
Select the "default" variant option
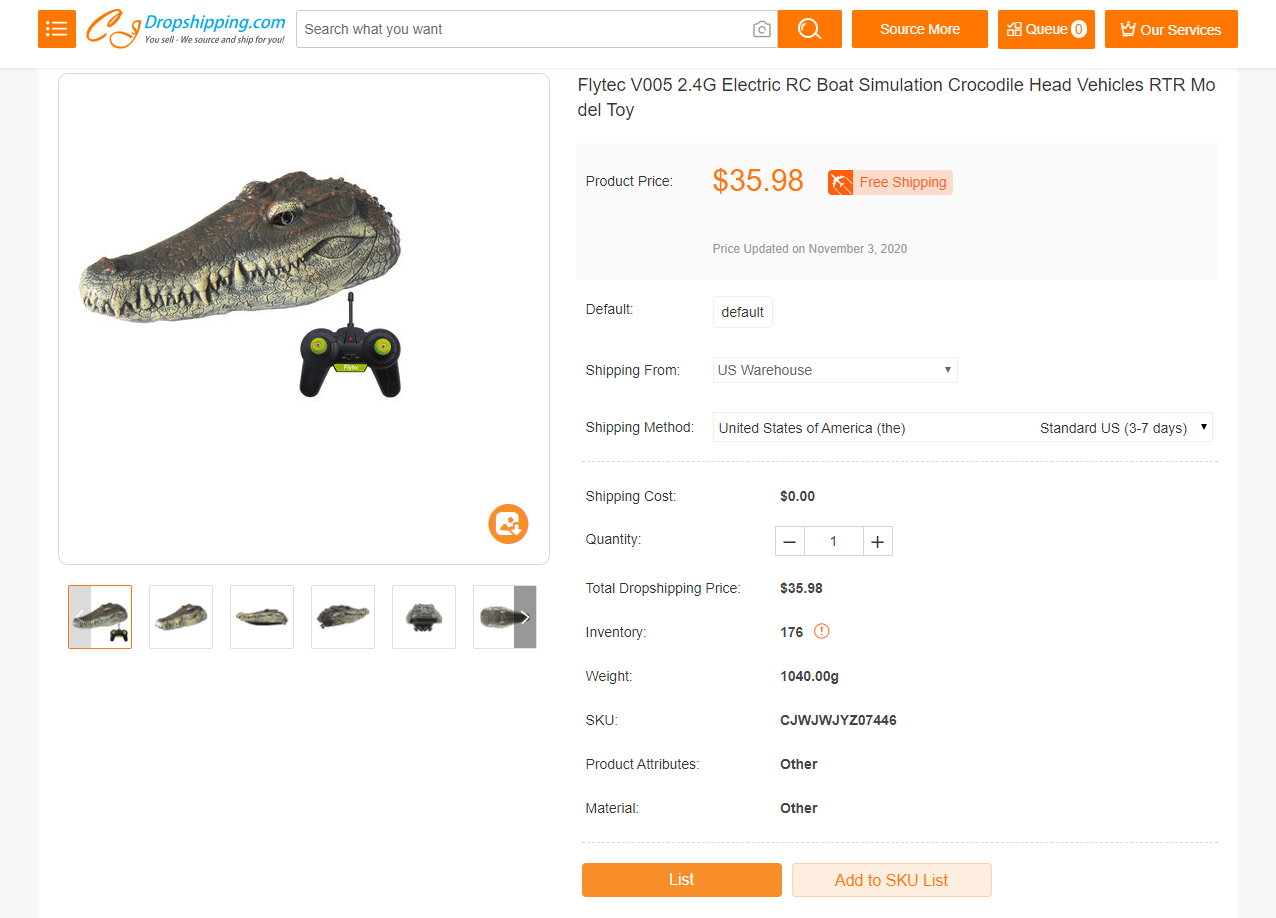click(742, 312)
